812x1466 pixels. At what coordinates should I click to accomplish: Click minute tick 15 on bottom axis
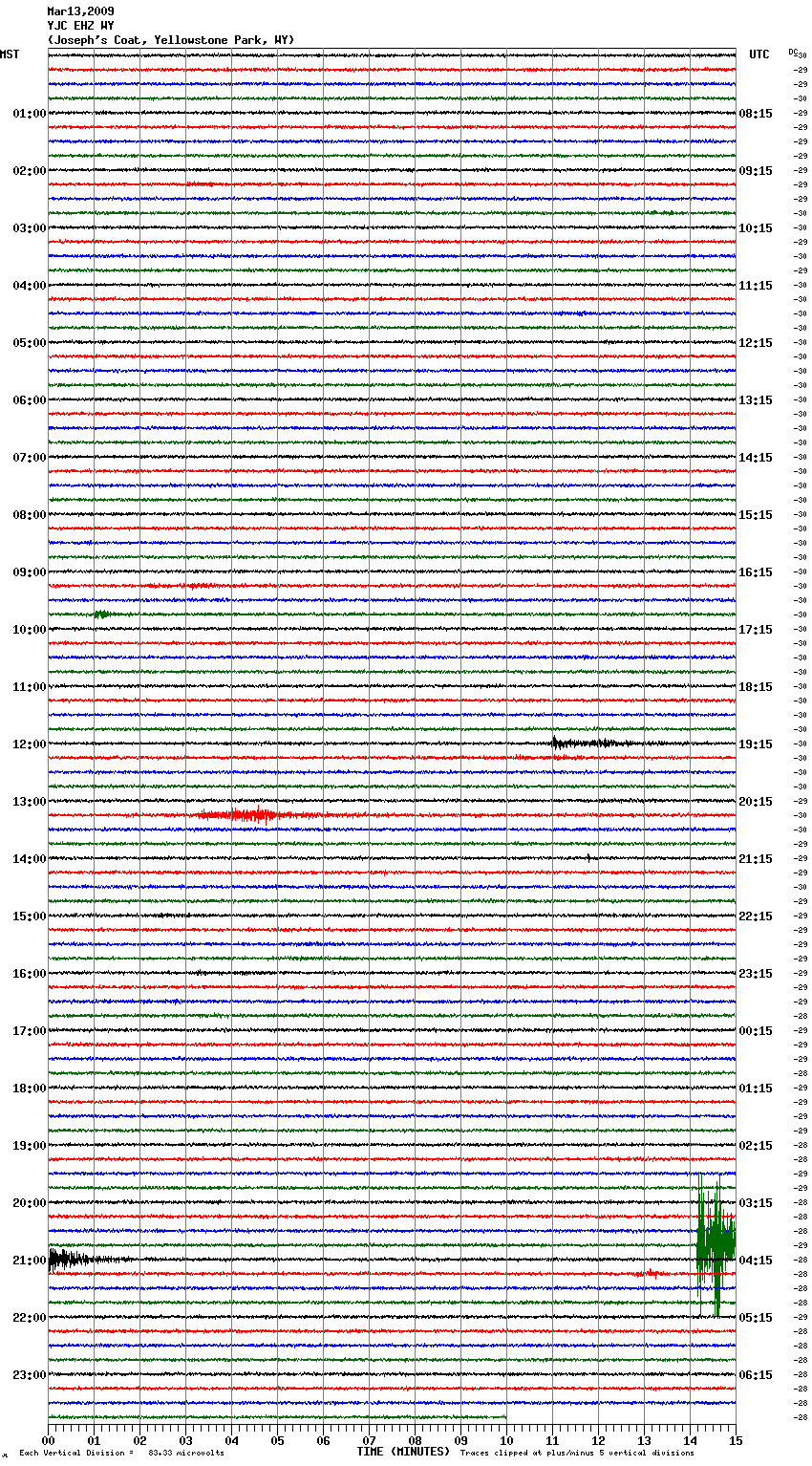736,1440
